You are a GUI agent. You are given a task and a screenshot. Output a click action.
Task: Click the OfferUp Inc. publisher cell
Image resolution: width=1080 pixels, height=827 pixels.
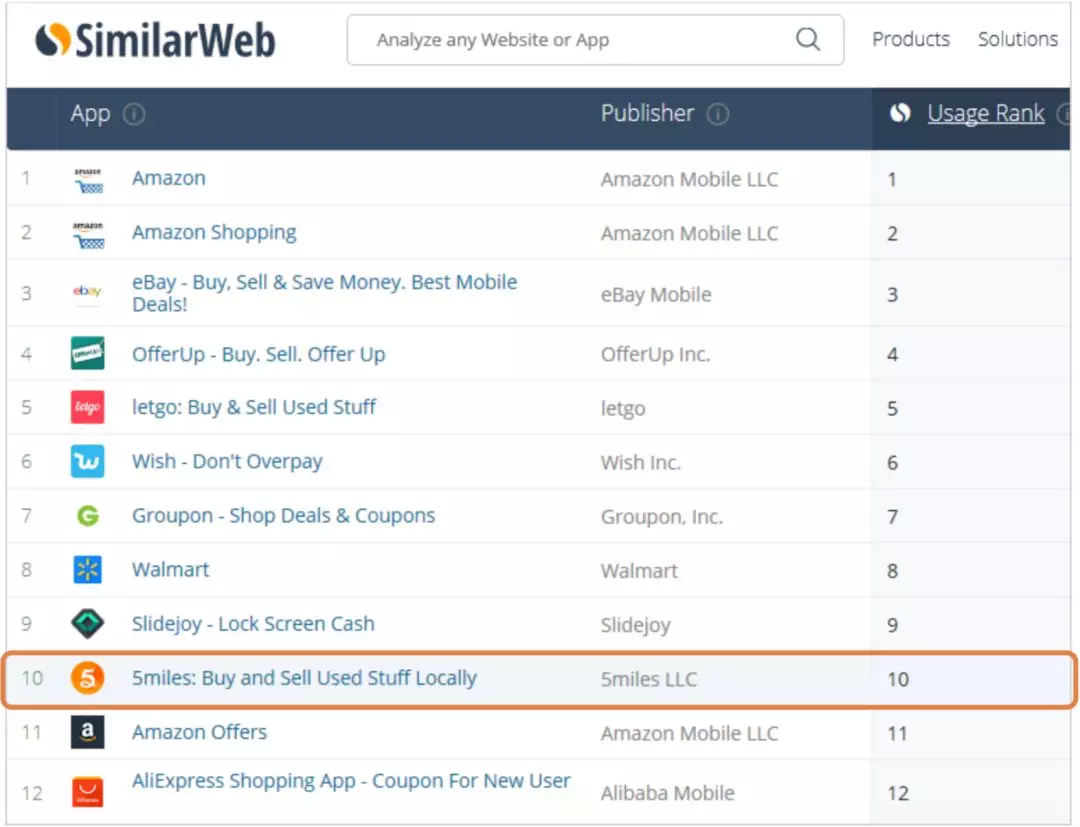click(655, 355)
